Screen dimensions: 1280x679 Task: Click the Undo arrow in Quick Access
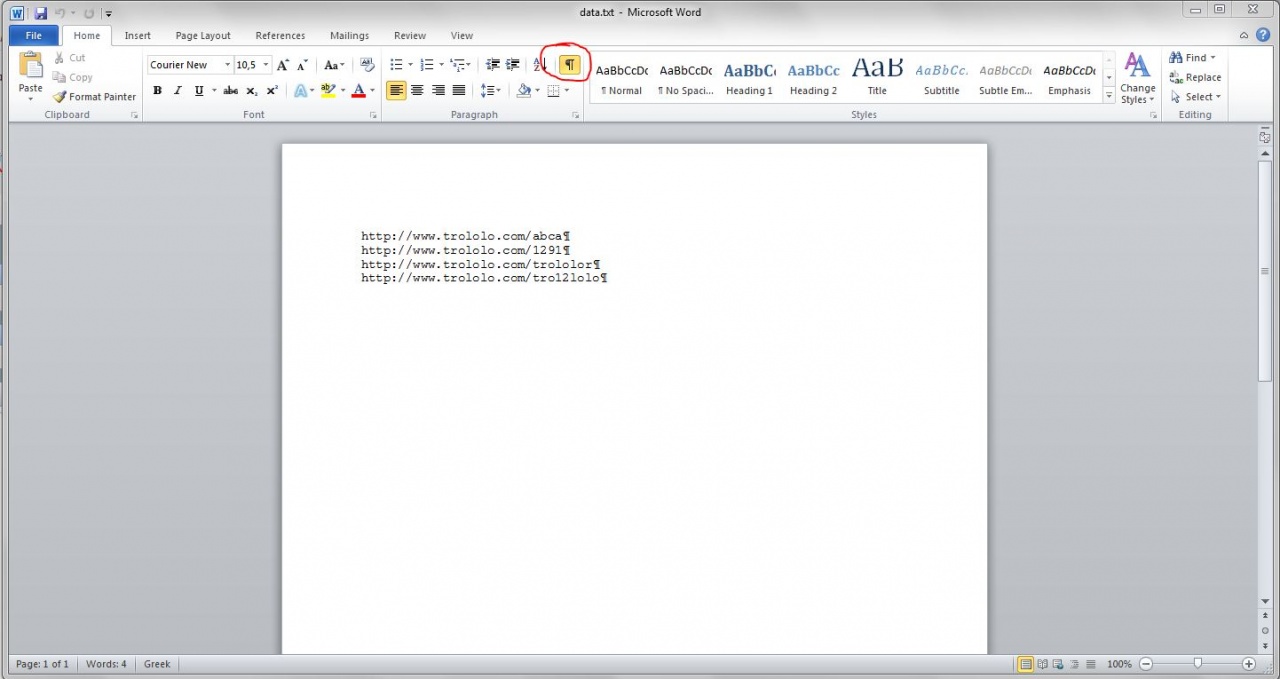point(61,14)
